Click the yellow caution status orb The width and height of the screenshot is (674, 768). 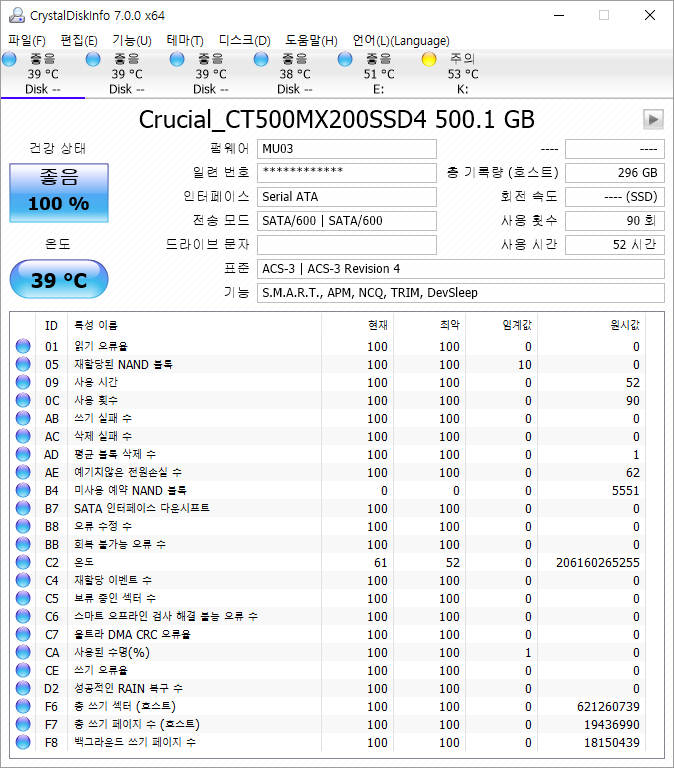coord(429,59)
